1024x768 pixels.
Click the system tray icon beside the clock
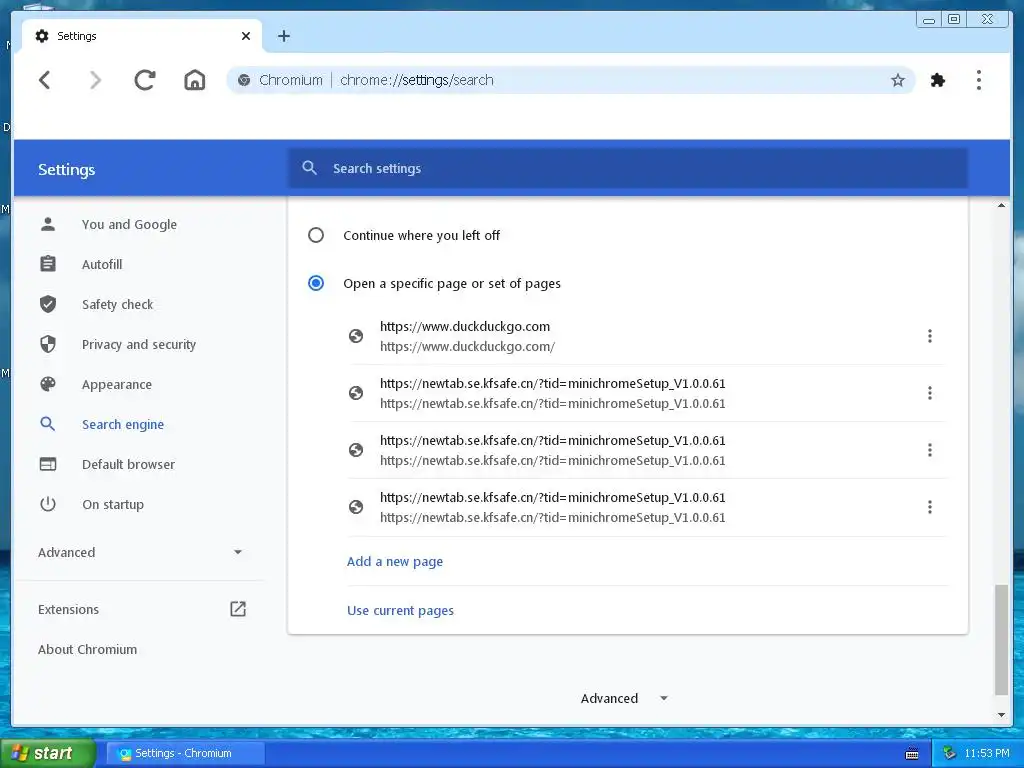(x=950, y=753)
